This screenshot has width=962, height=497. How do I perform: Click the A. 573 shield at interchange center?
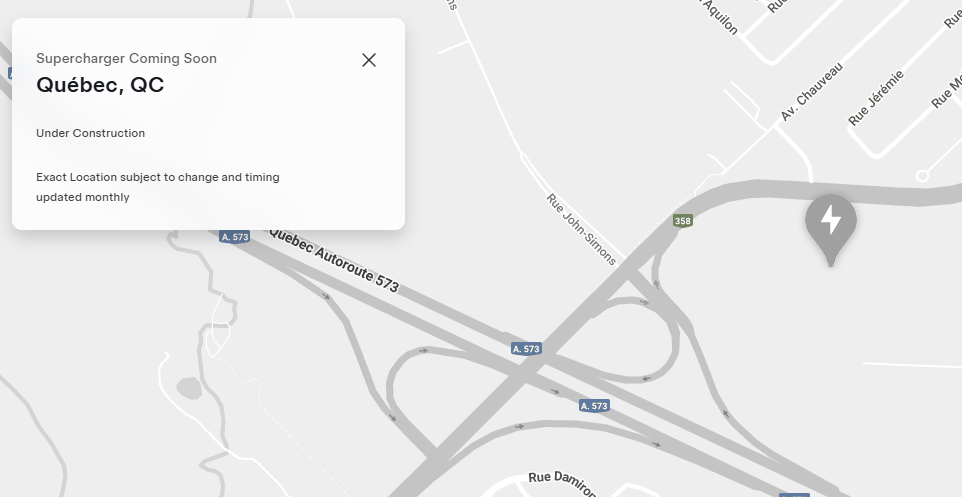point(526,349)
